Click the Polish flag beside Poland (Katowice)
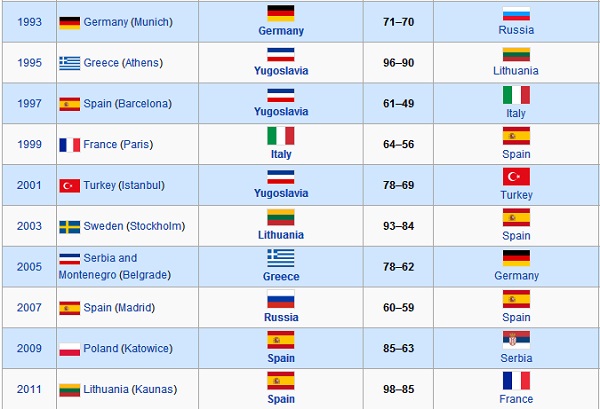The image size is (600, 409). click(70, 350)
